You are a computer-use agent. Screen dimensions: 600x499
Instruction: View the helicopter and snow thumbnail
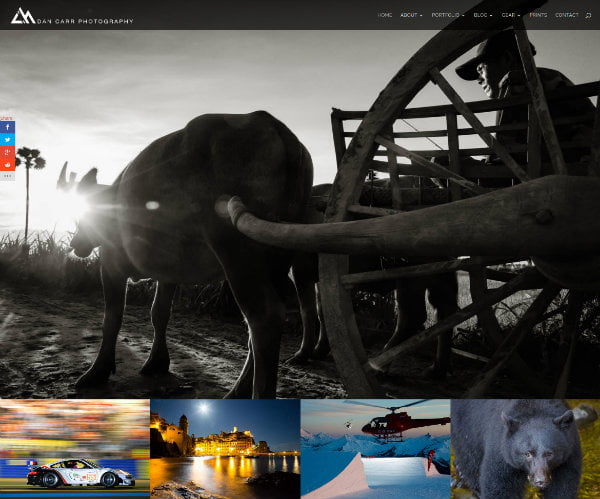pos(375,449)
